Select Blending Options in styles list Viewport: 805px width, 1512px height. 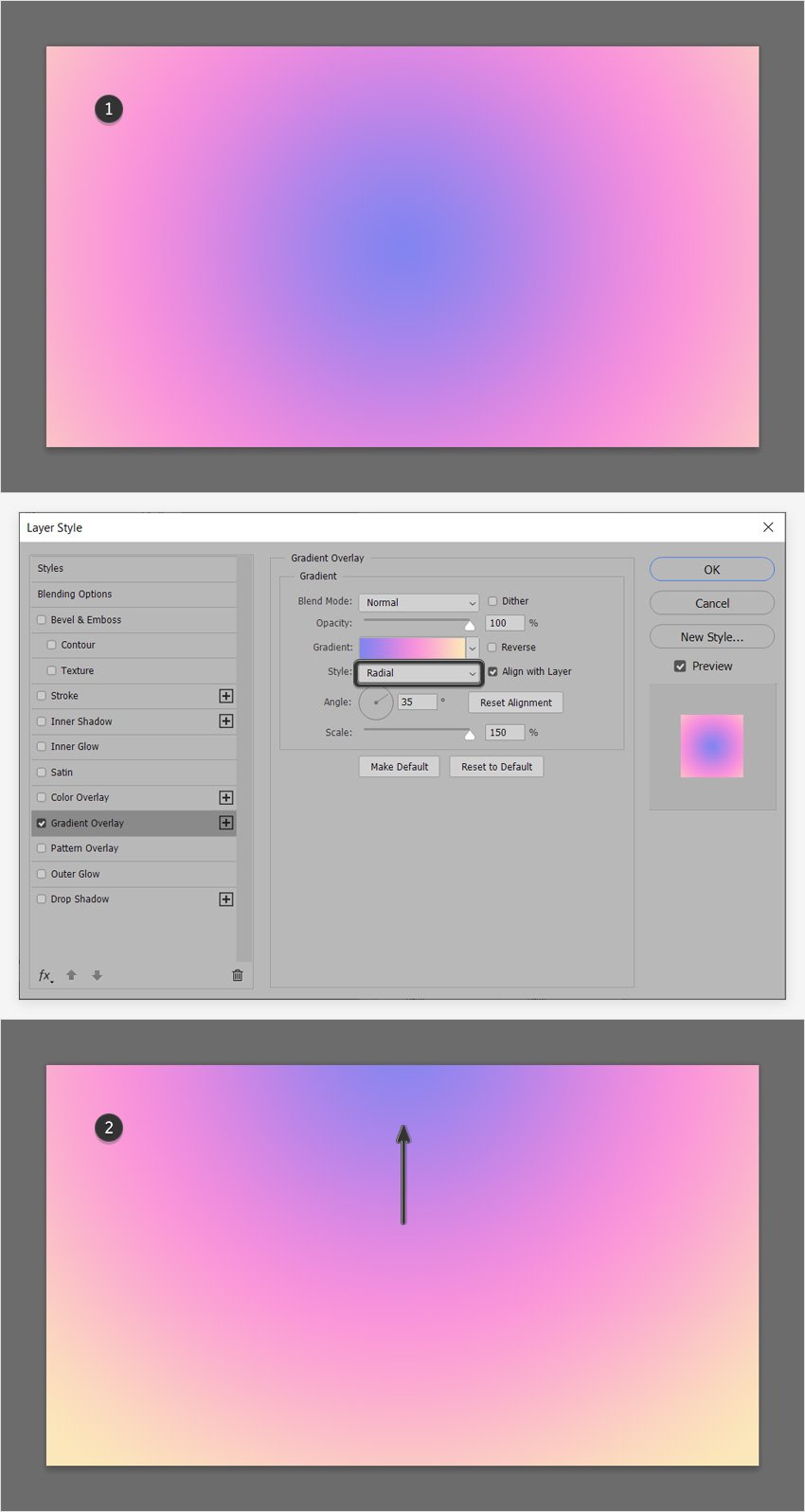point(134,595)
